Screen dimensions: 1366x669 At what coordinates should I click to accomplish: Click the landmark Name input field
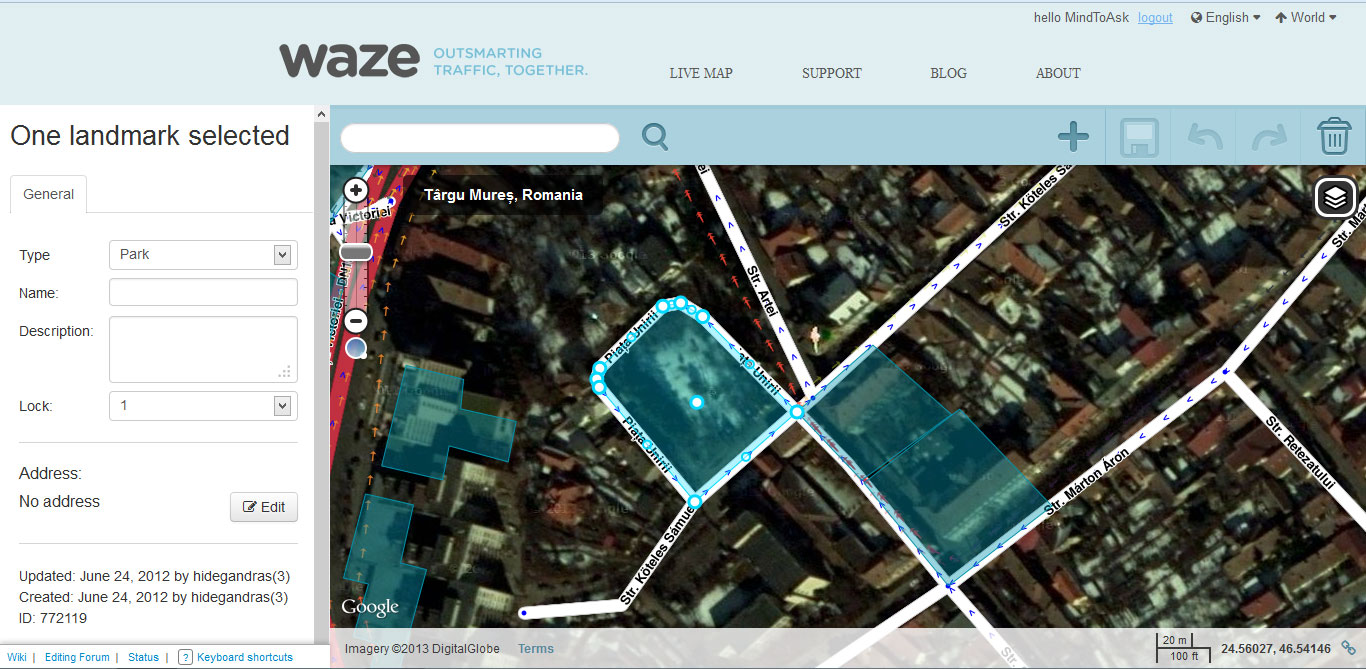coord(203,292)
